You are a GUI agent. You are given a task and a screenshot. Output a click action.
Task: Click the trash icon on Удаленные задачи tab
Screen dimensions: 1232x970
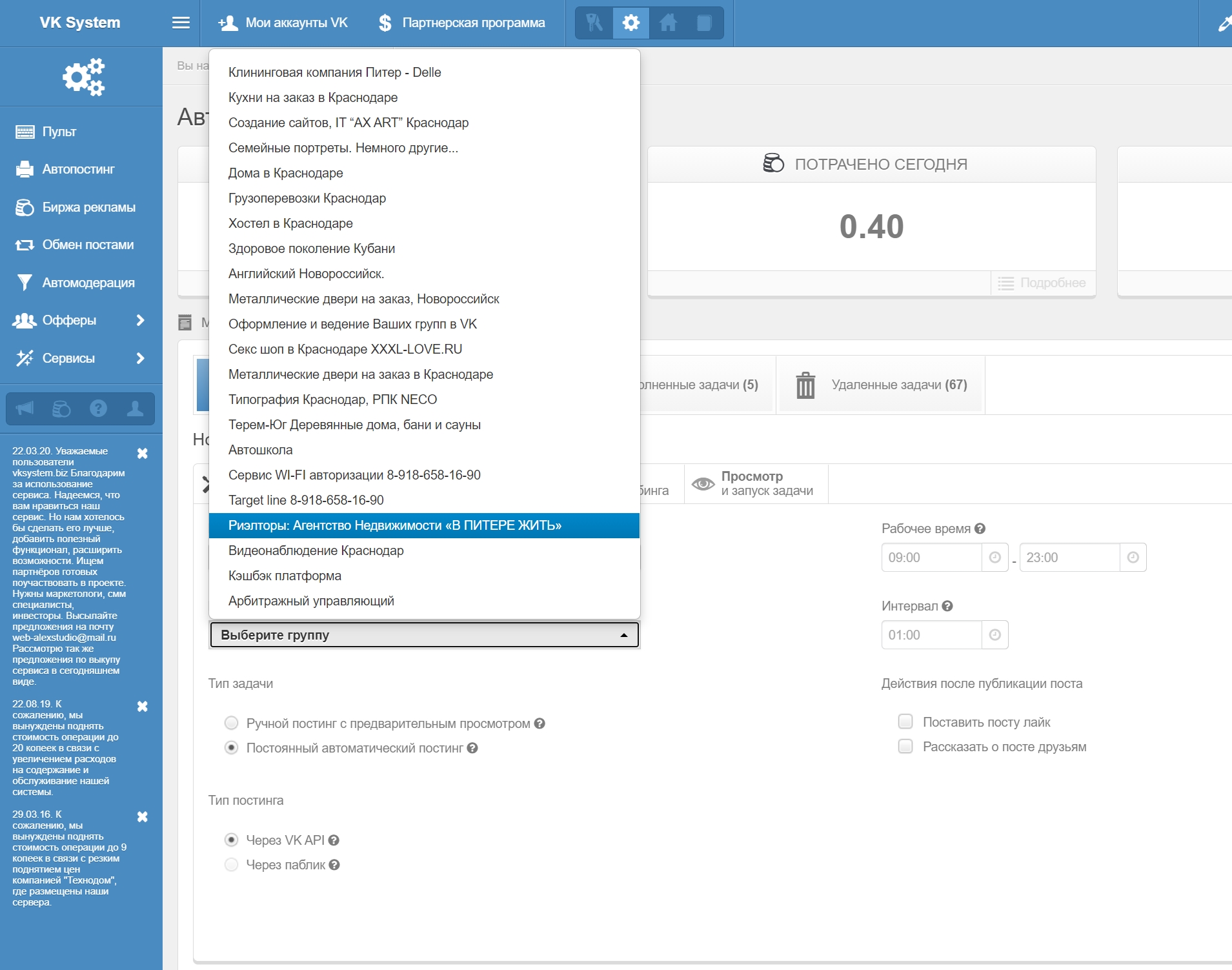[805, 385]
